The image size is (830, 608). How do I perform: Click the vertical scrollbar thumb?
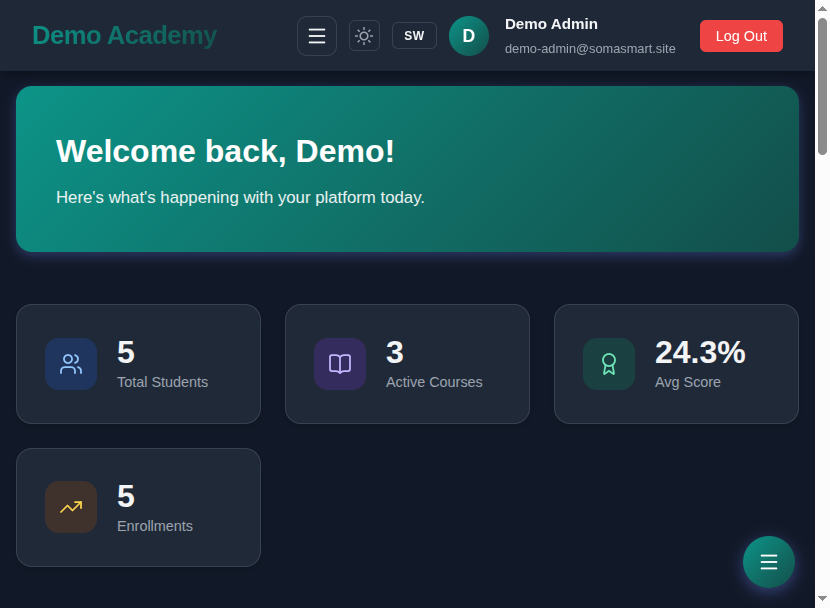pyautogui.click(x=822, y=86)
